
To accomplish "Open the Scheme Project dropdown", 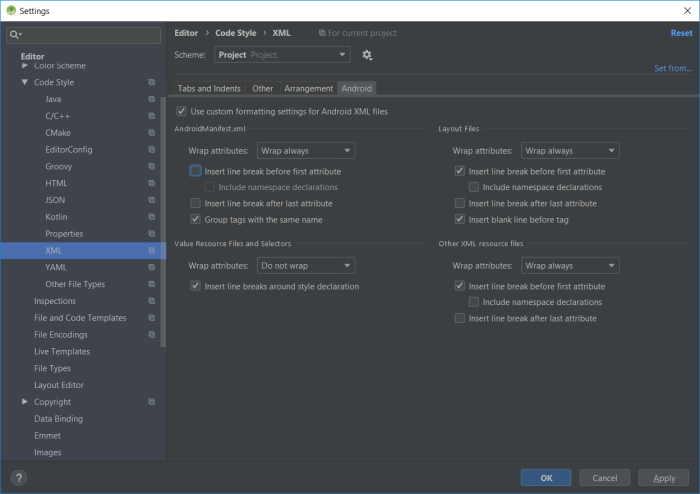I will pos(282,55).
